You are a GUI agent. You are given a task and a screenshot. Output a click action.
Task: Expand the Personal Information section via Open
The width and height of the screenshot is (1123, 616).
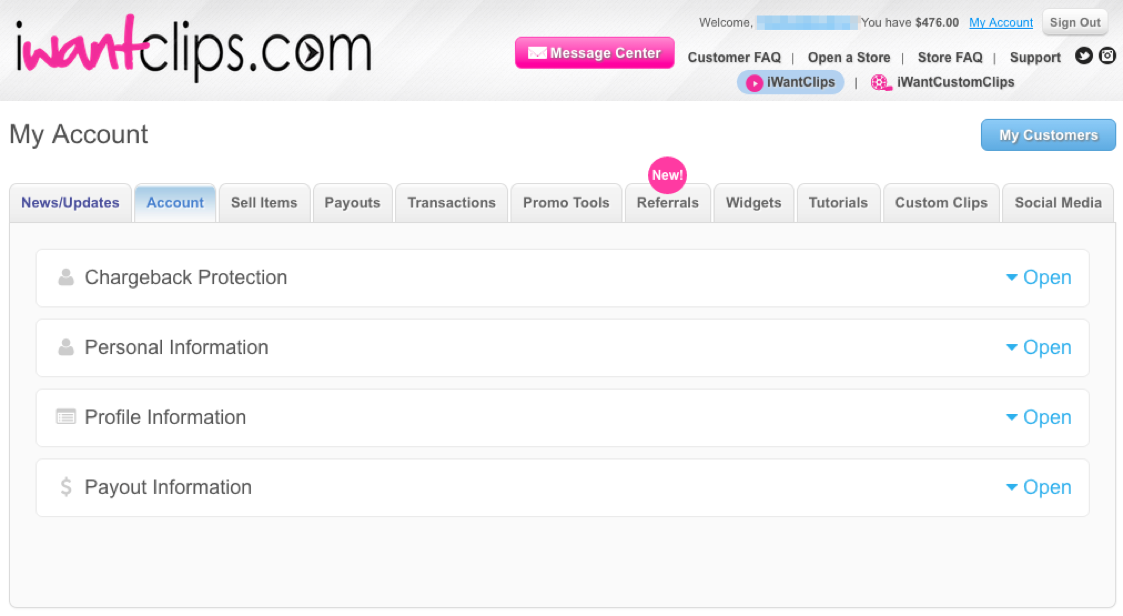1038,347
